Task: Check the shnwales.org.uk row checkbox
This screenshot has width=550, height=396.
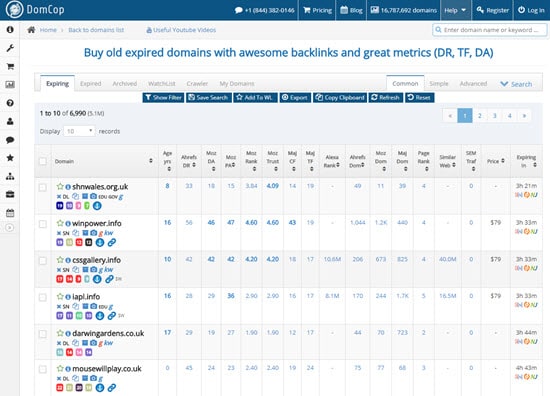Action: (x=43, y=187)
